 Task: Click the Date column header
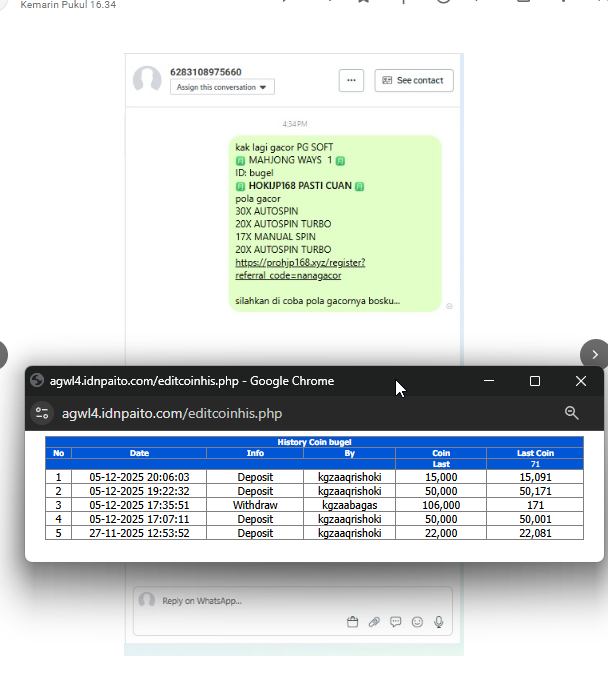click(139, 453)
